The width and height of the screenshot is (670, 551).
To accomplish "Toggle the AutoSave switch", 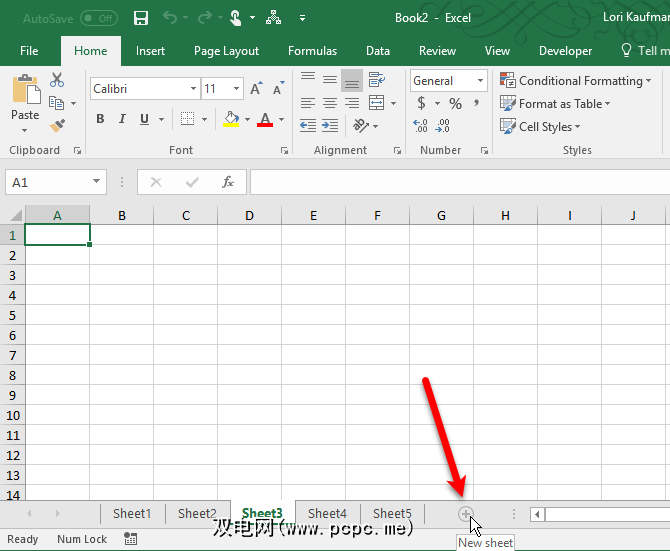I will (98, 18).
